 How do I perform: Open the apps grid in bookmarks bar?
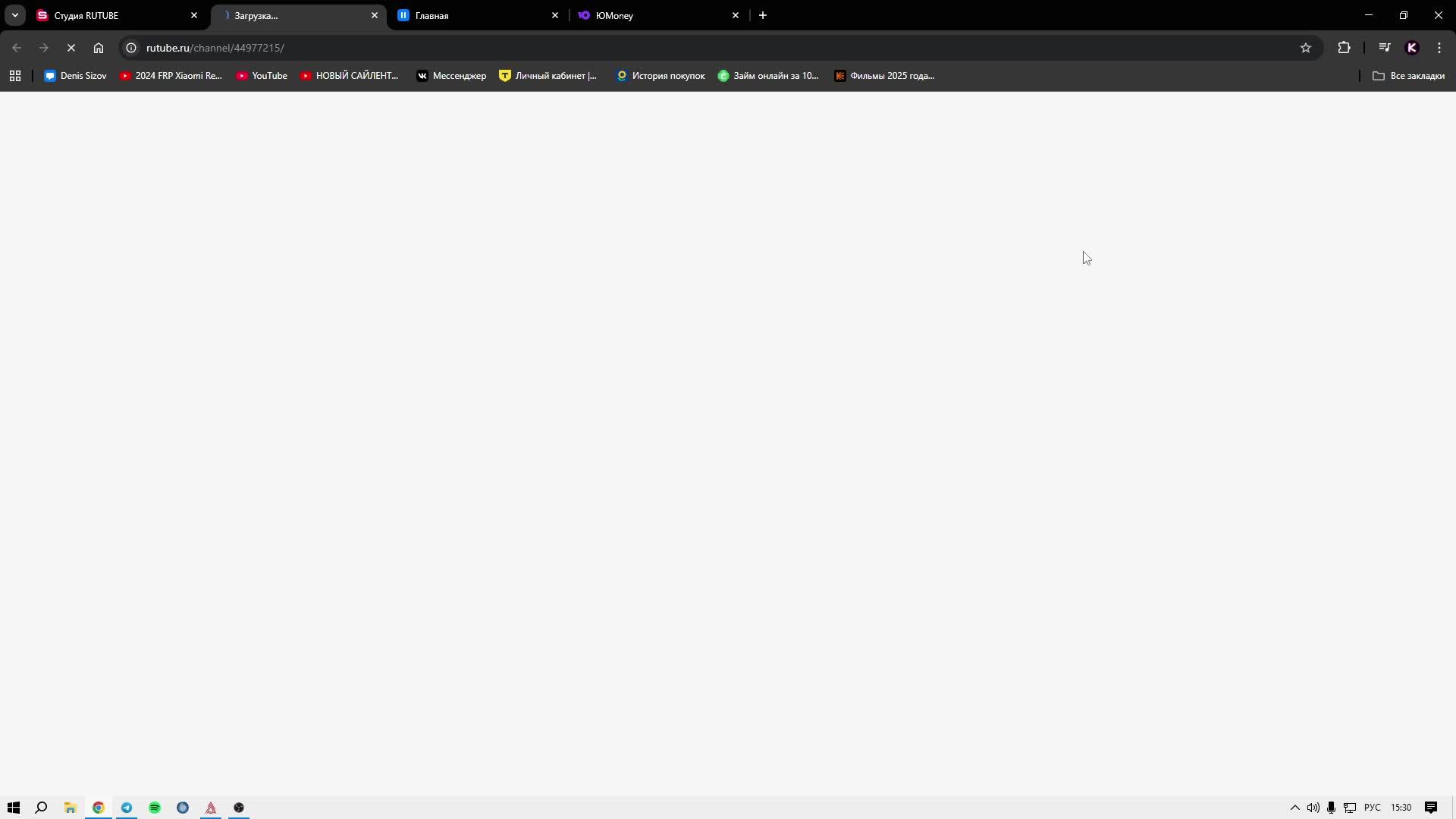click(x=15, y=76)
